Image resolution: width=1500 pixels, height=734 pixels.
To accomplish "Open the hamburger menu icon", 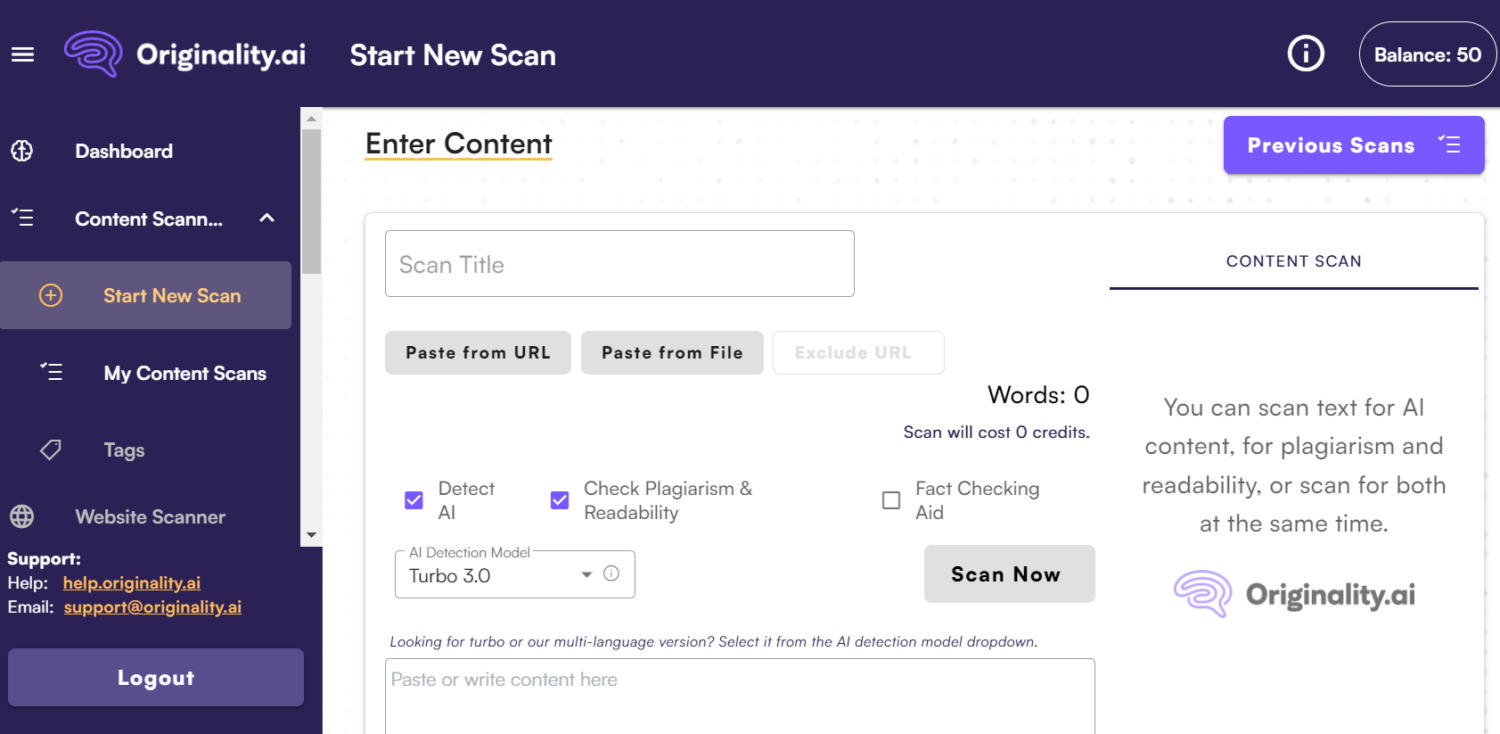I will tap(23, 55).
